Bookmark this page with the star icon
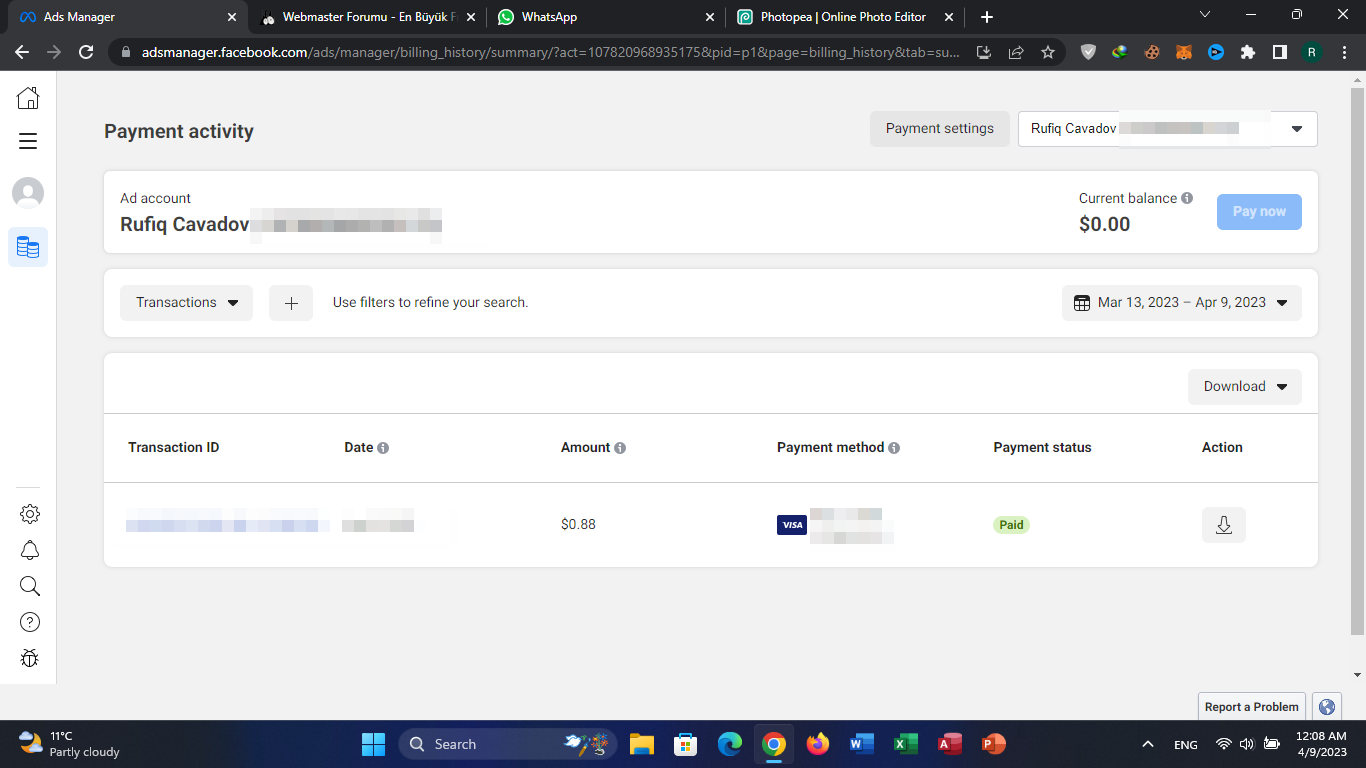1366x768 pixels. pos(1048,52)
